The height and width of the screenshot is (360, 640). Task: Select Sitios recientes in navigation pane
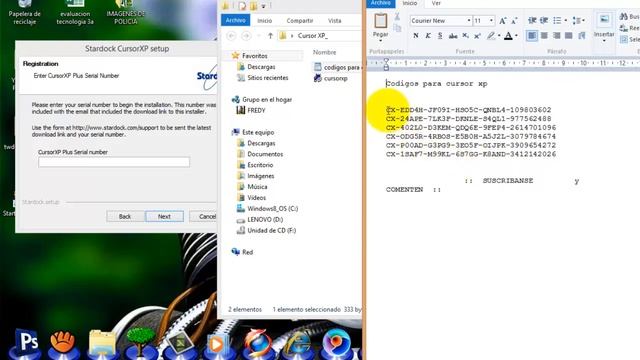coord(267,78)
